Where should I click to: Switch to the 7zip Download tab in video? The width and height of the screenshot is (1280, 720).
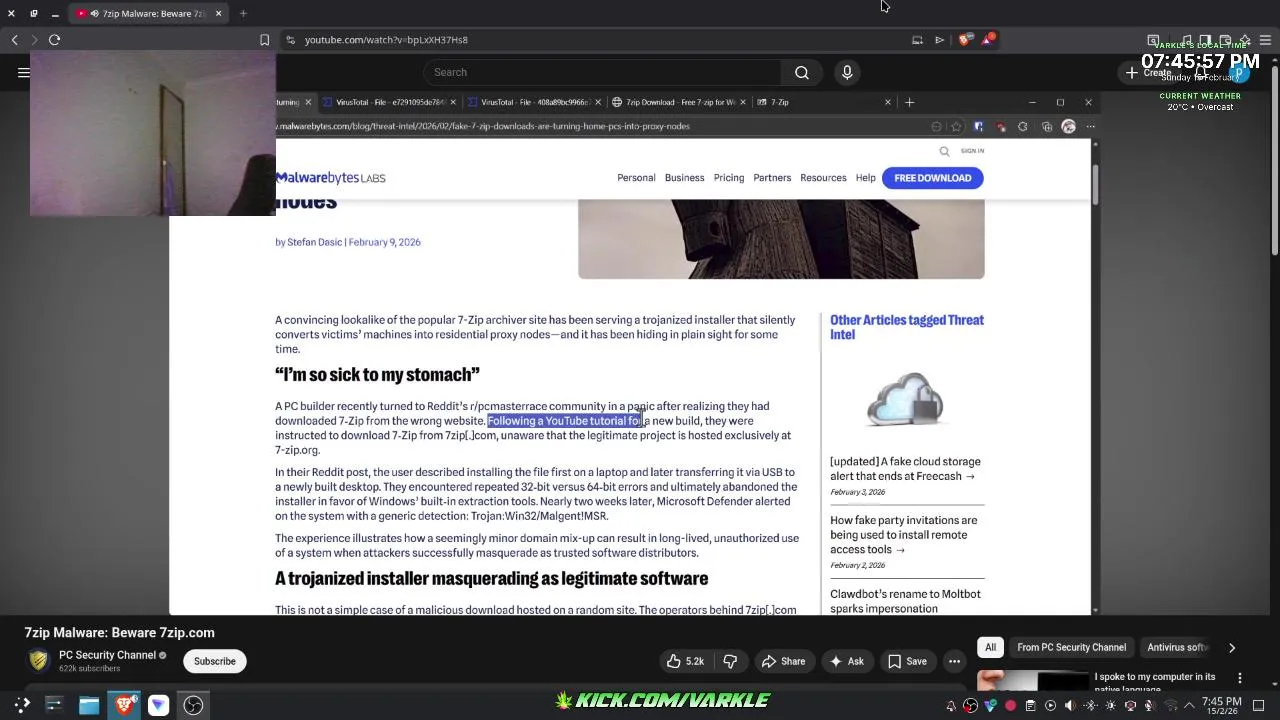point(680,102)
